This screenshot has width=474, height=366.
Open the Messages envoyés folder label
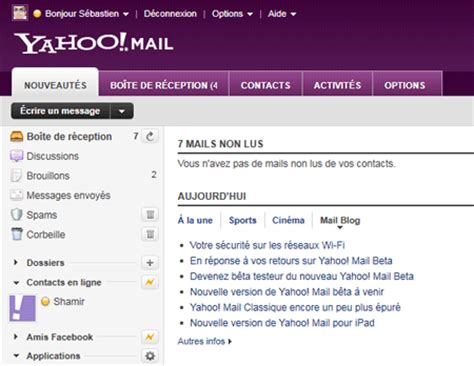click(x=68, y=195)
